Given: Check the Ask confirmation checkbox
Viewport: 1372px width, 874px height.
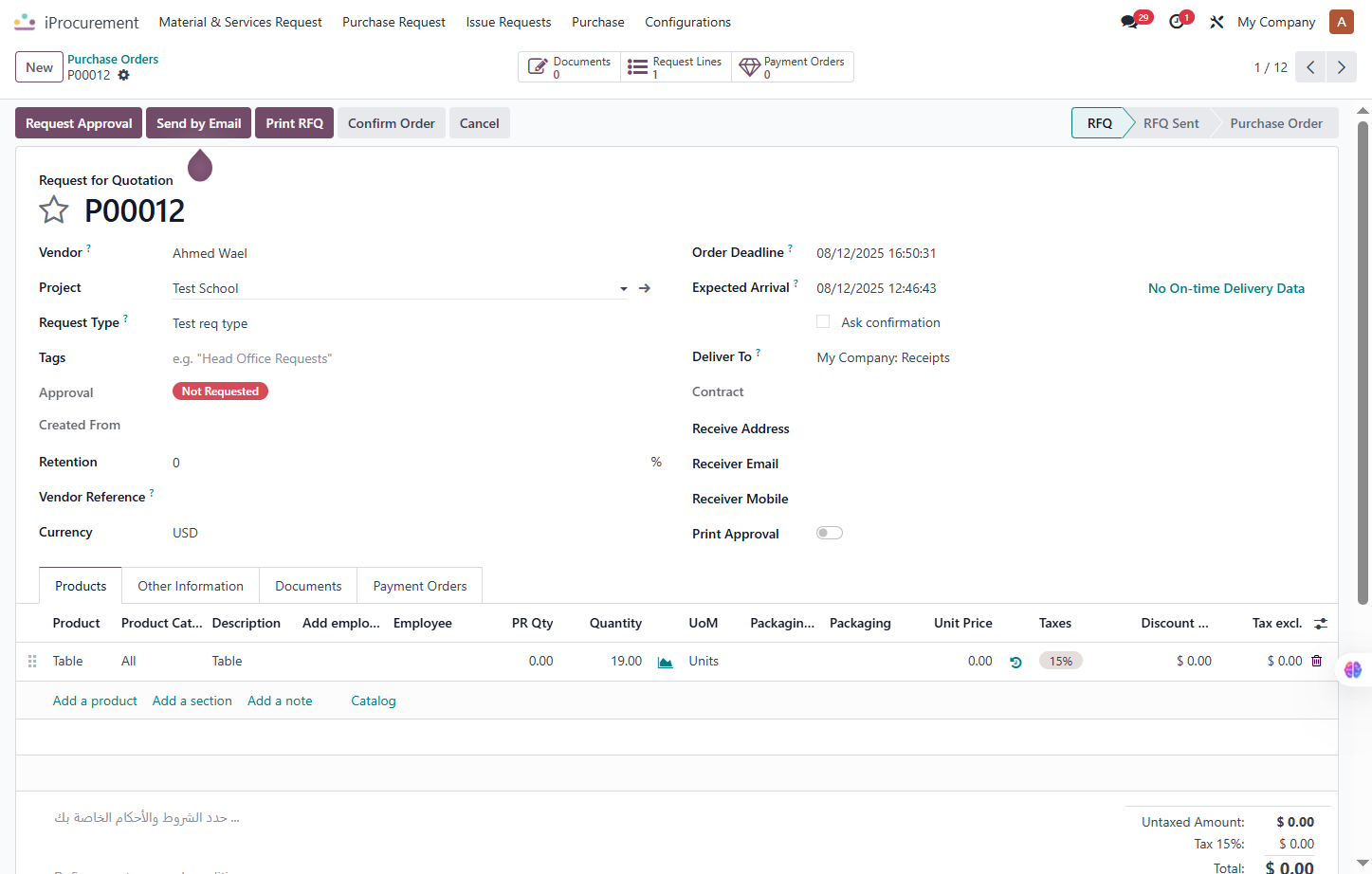Looking at the screenshot, I should tap(823, 322).
